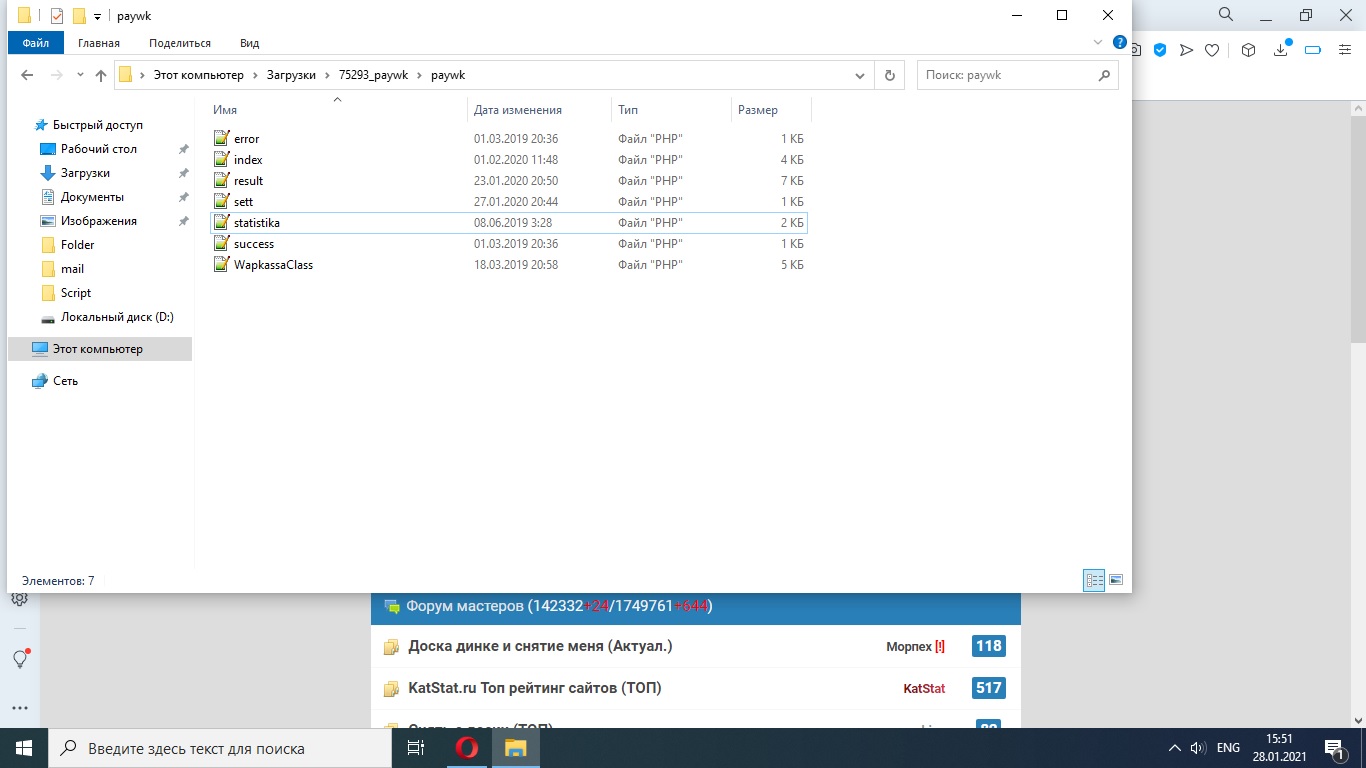The height and width of the screenshot is (768, 1366).
Task: Open the quick access toolbar customize dropdown
Action: coord(97,16)
